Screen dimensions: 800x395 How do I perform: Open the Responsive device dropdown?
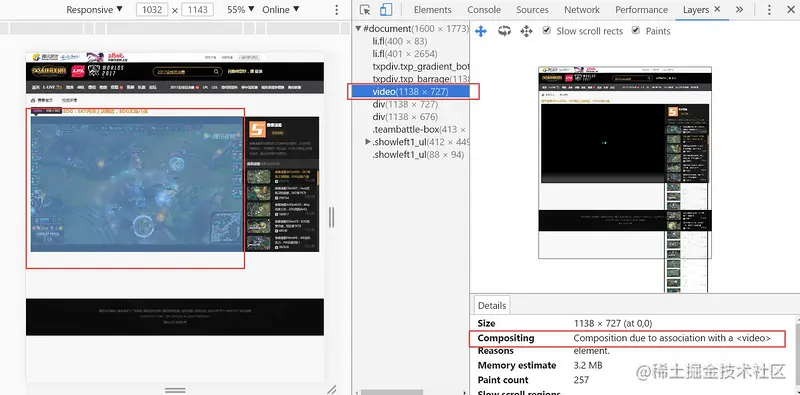coord(94,10)
